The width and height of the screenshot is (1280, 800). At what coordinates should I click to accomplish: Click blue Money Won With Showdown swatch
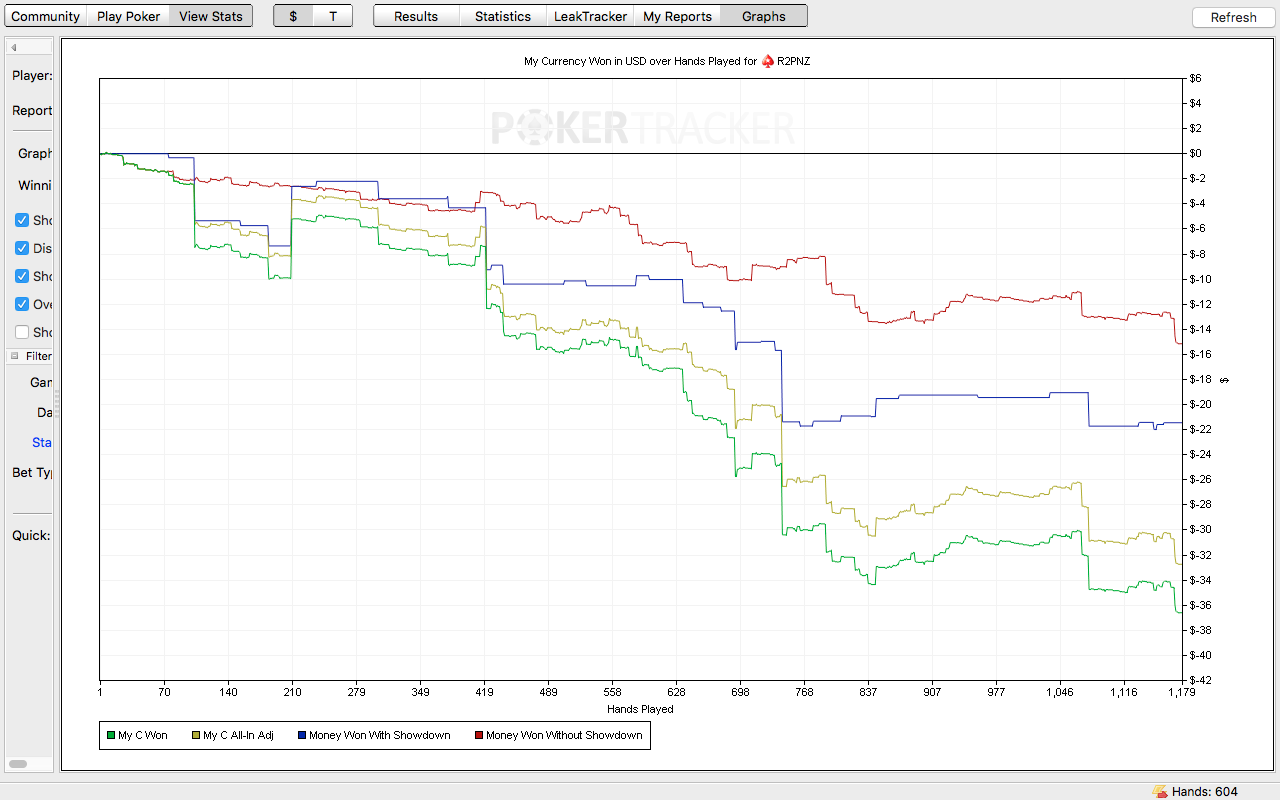click(302, 736)
